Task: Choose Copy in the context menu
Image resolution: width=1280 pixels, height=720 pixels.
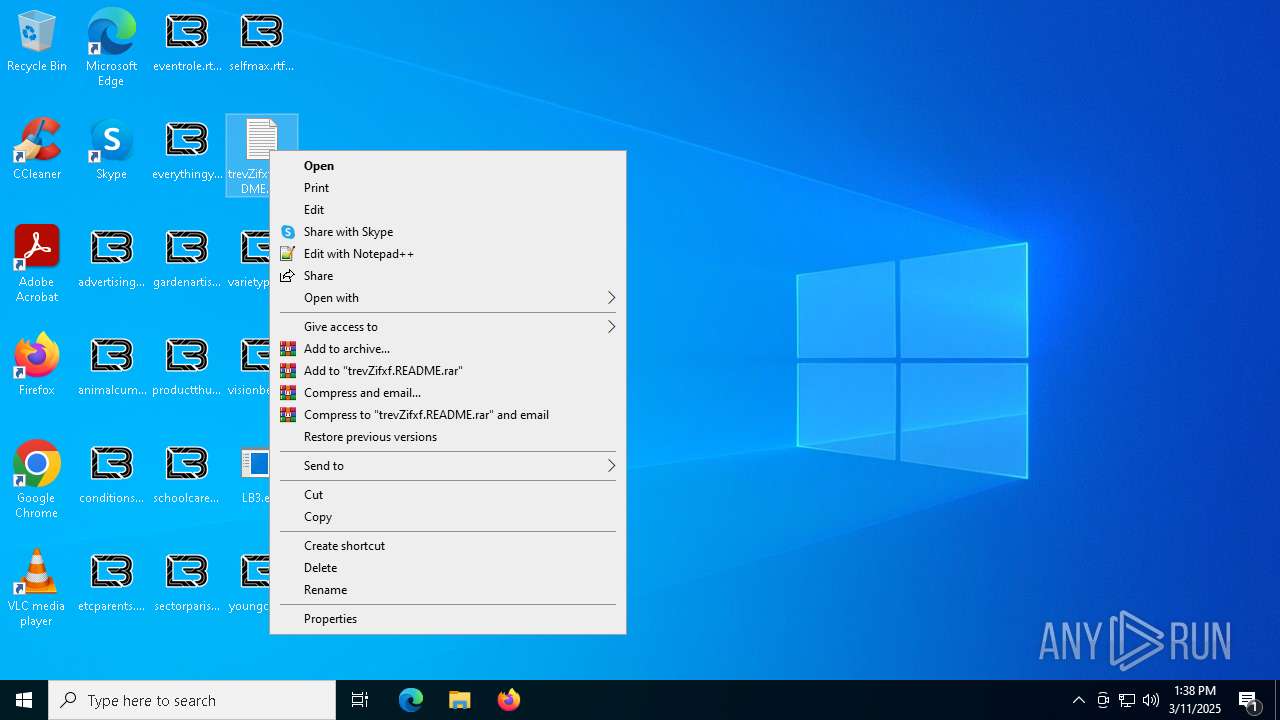Action: point(448,517)
